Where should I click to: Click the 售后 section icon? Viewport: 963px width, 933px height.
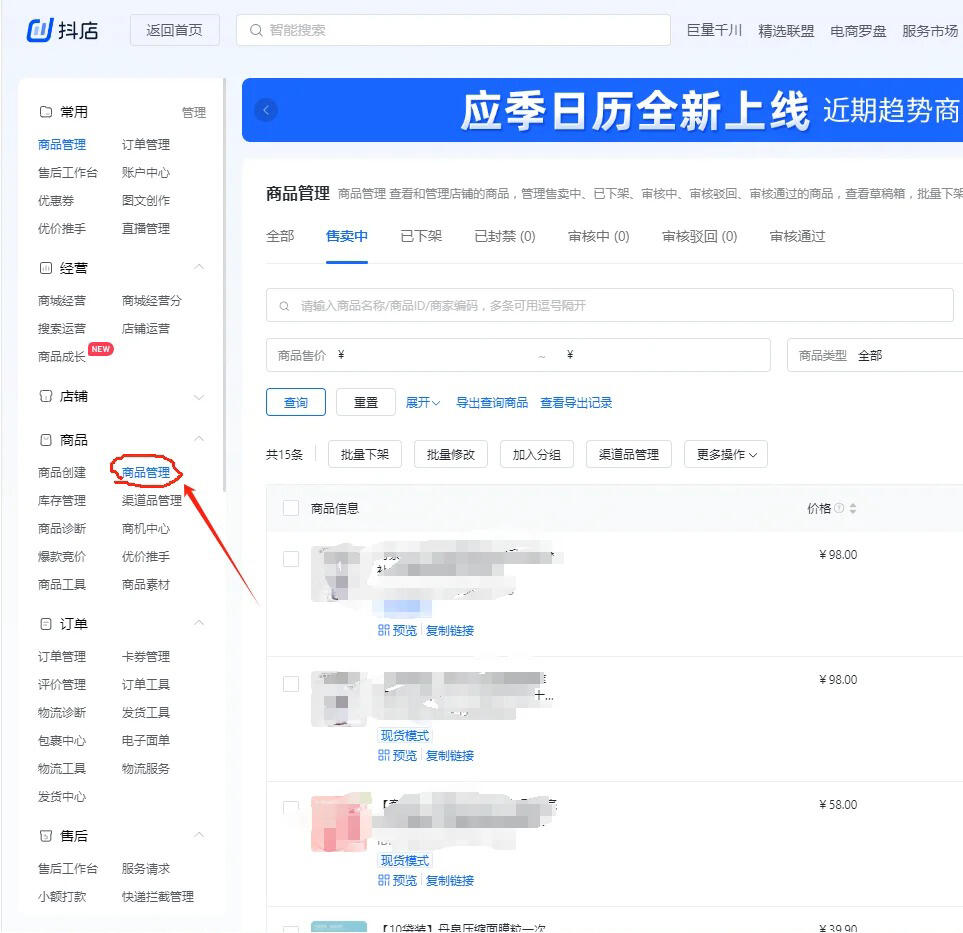click(45, 836)
